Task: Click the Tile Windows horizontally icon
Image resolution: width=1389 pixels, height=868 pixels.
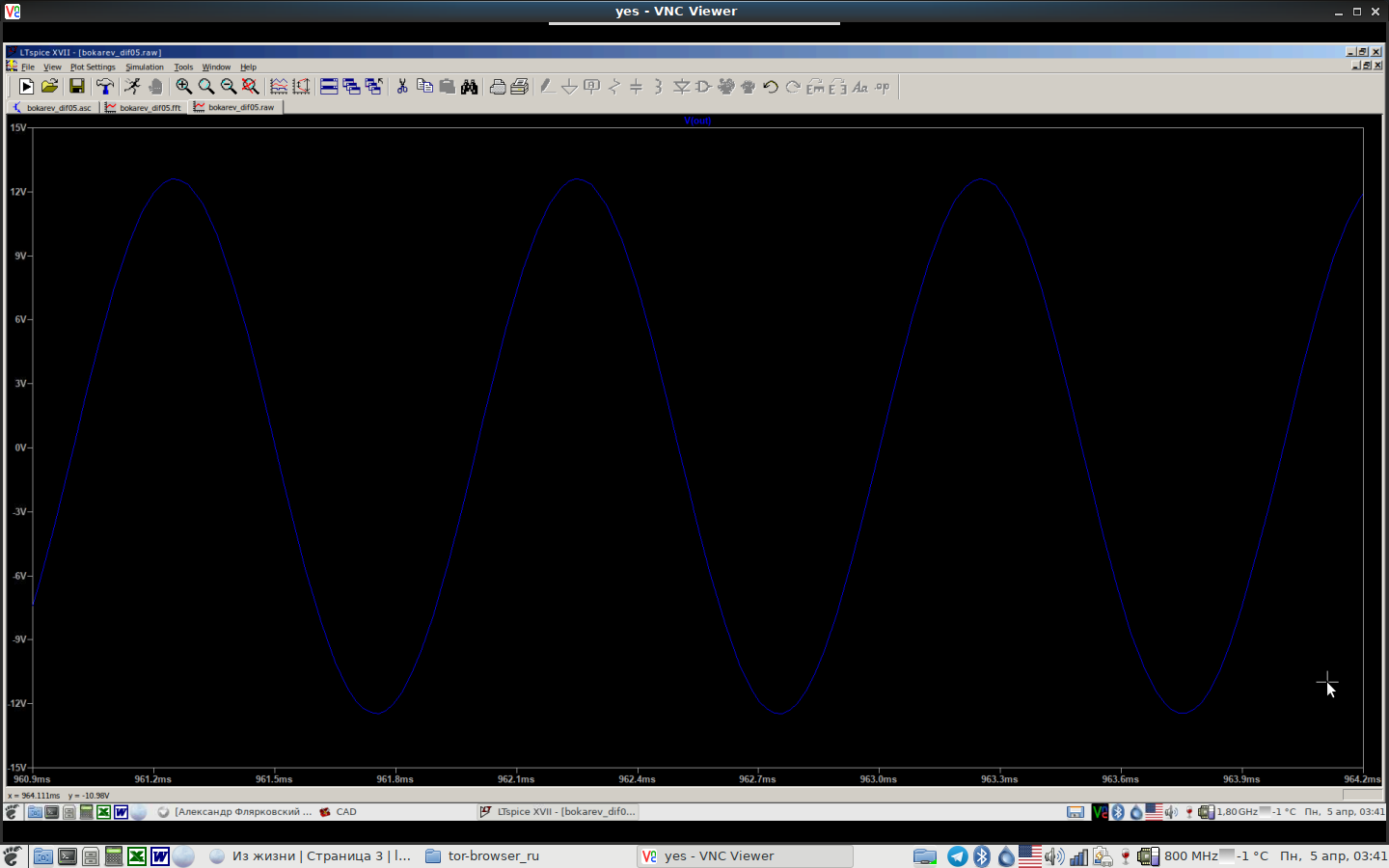Action: pyautogui.click(x=329, y=87)
